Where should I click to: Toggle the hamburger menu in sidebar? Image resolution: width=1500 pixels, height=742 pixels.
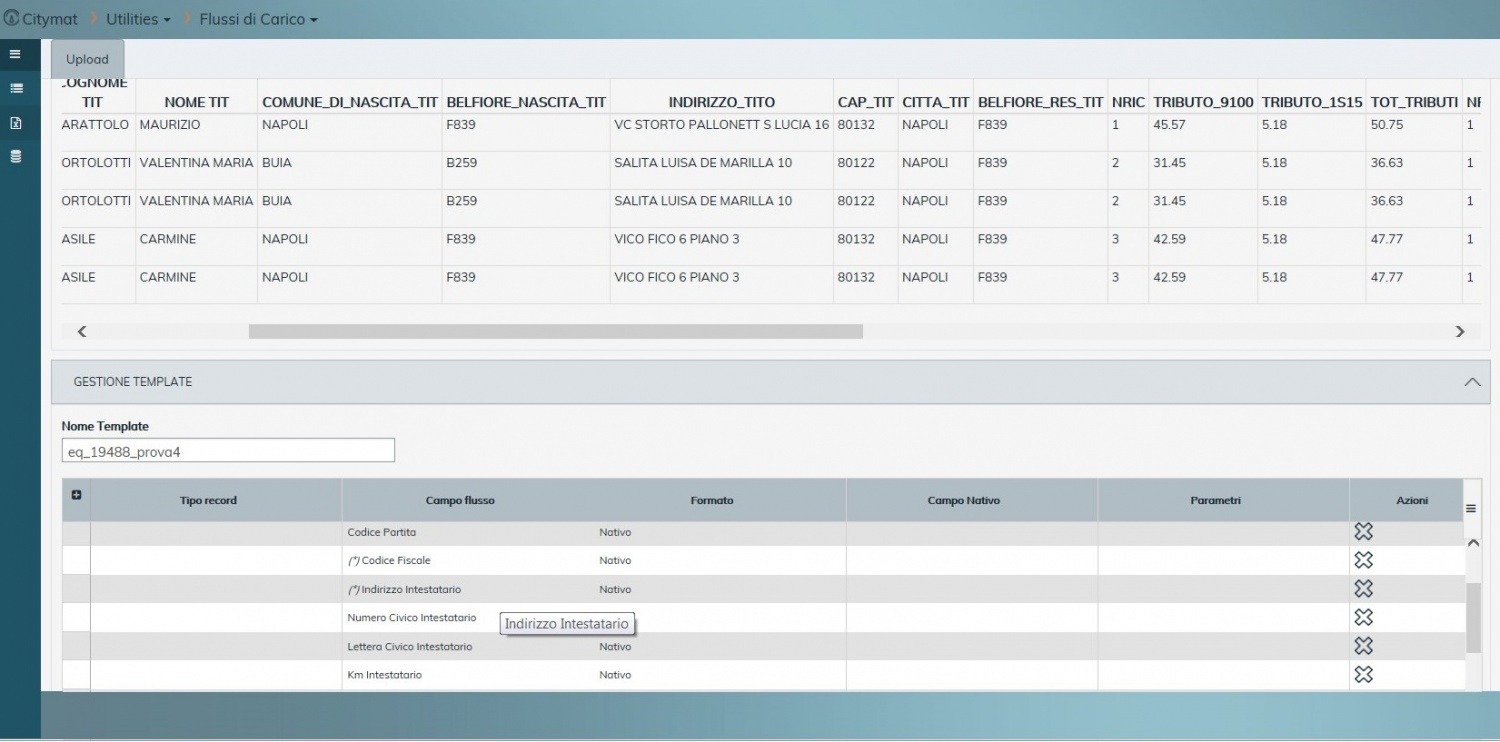(x=15, y=54)
